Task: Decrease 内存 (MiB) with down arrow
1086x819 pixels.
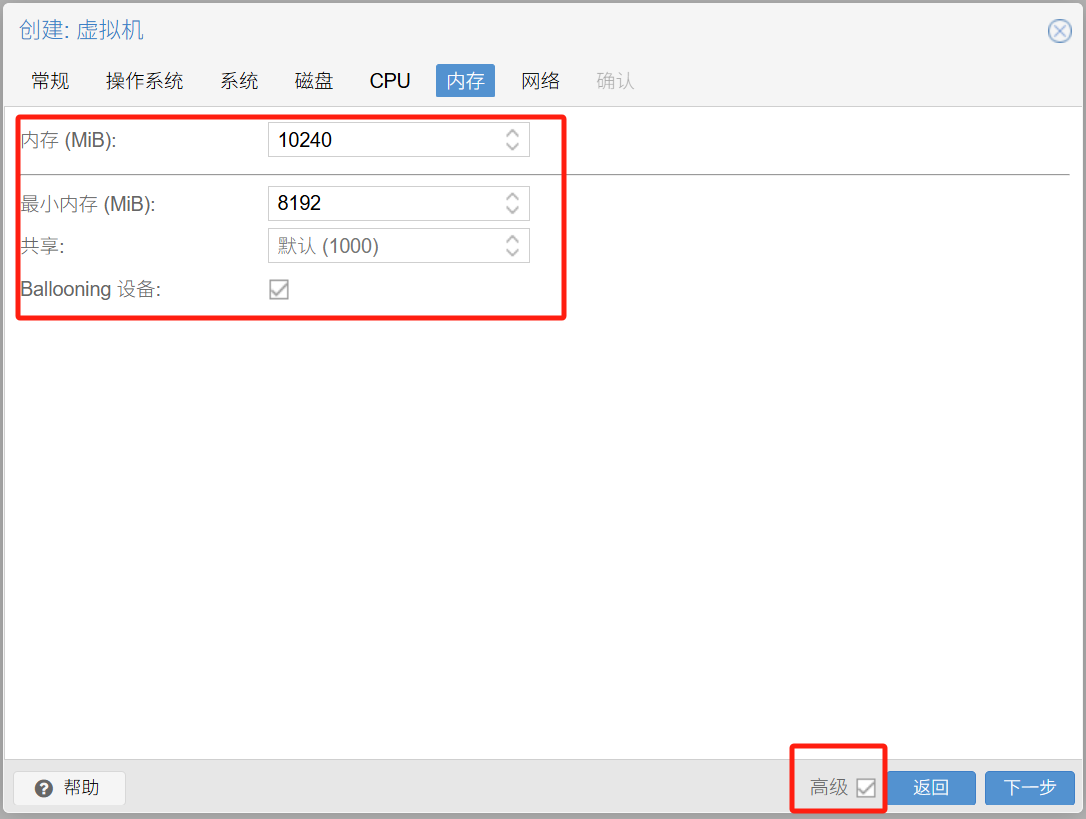Action: point(513,146)
